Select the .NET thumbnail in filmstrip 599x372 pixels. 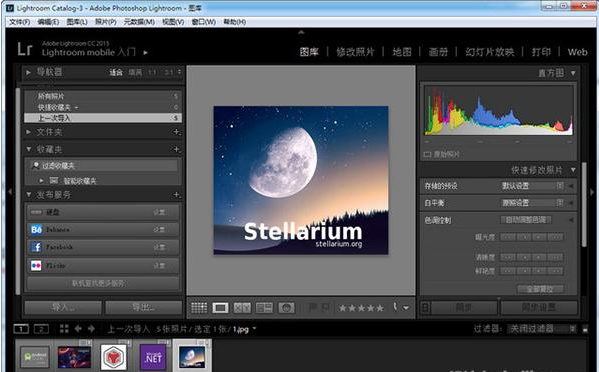153,357
